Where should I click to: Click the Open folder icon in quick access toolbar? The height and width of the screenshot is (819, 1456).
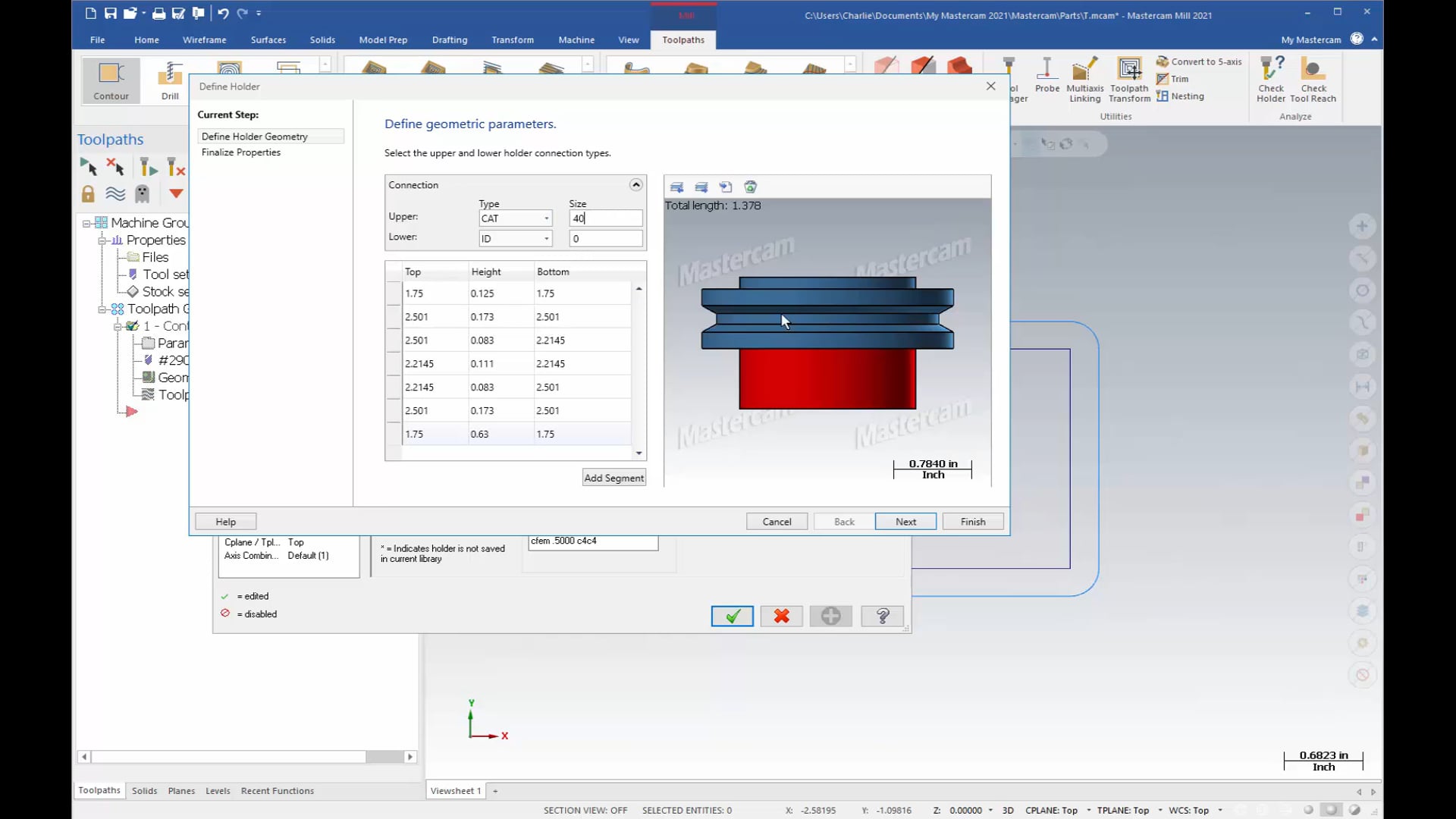click(130, 13)
